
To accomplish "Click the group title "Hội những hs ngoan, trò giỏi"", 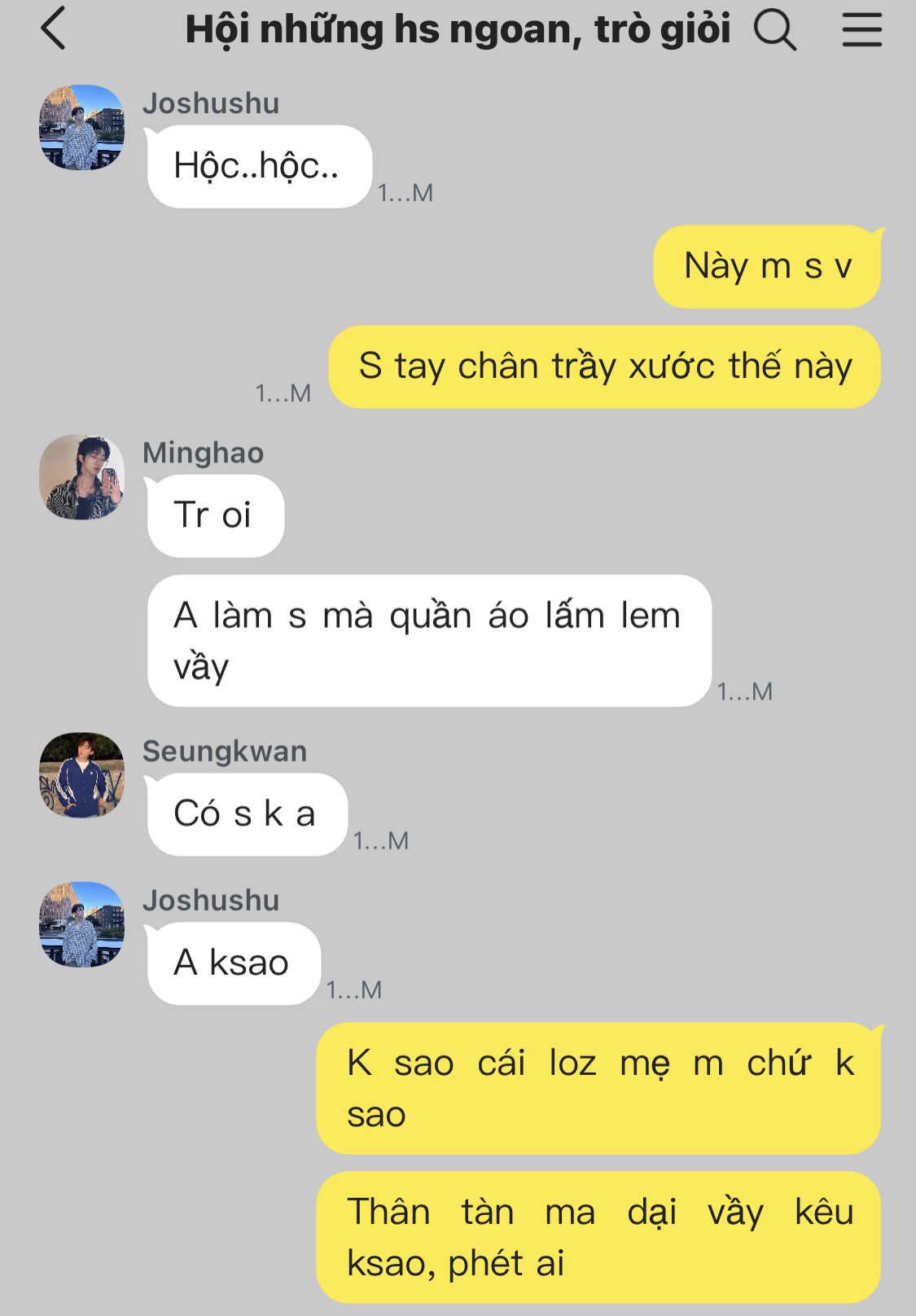I will point(458,30).
